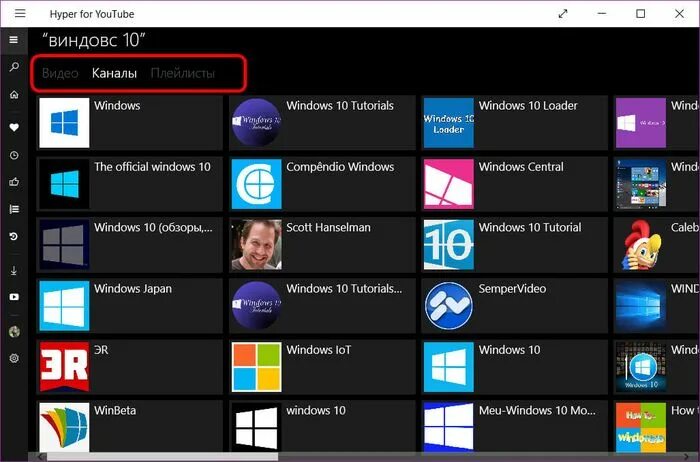This screenshot has width=700, height=462.
Task: Open Windows IoT channel colorful logo
Action: pos(257,367)
